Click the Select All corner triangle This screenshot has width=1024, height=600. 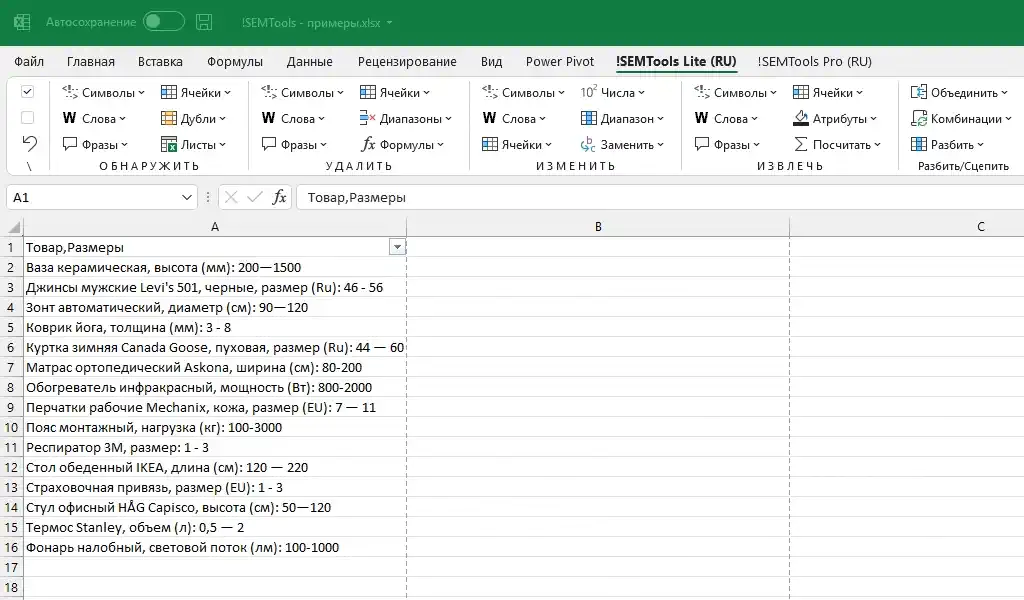tap(13, 227)
